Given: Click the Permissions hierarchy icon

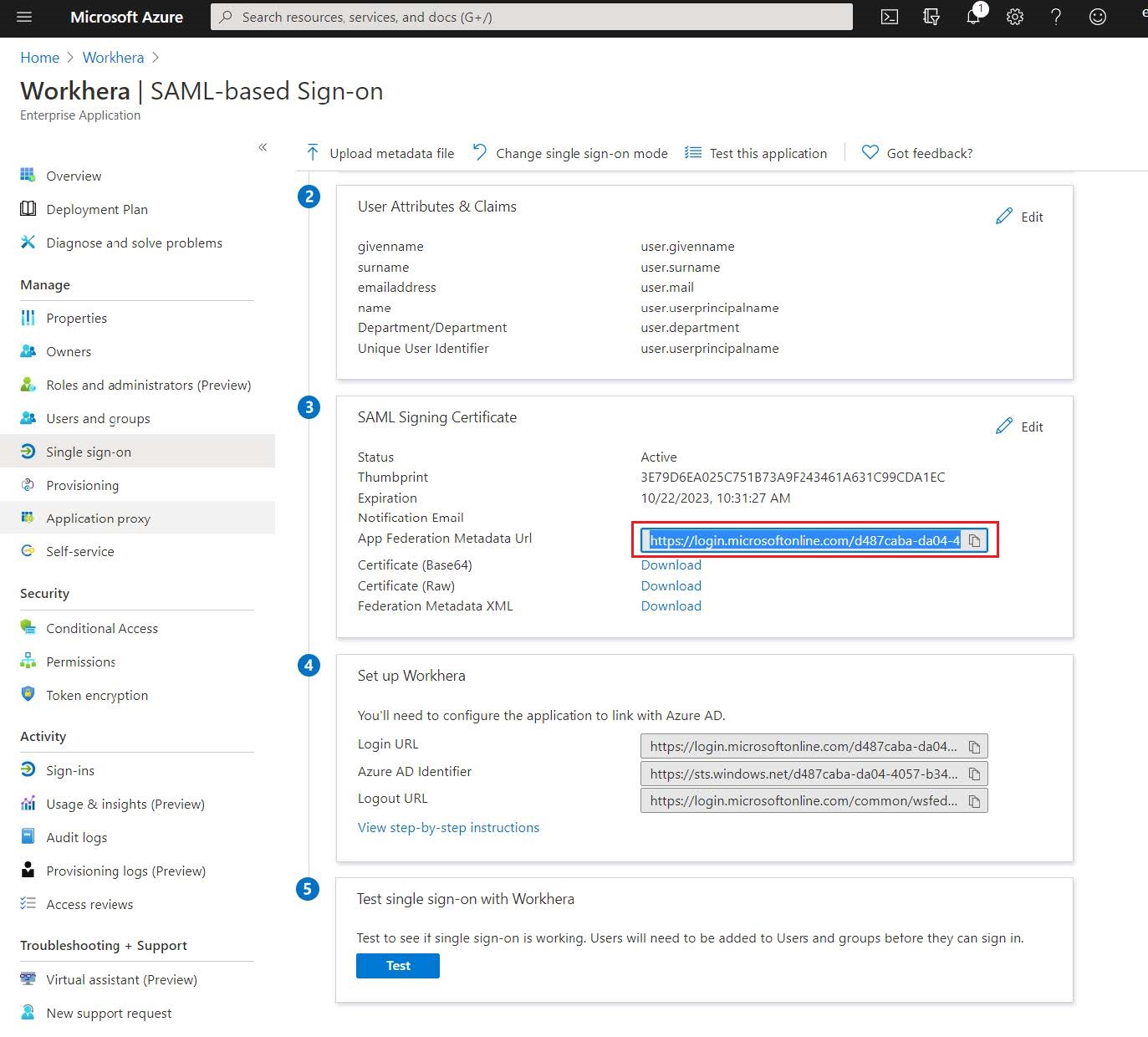Looking at the screenshot, I should pos(28,661).
